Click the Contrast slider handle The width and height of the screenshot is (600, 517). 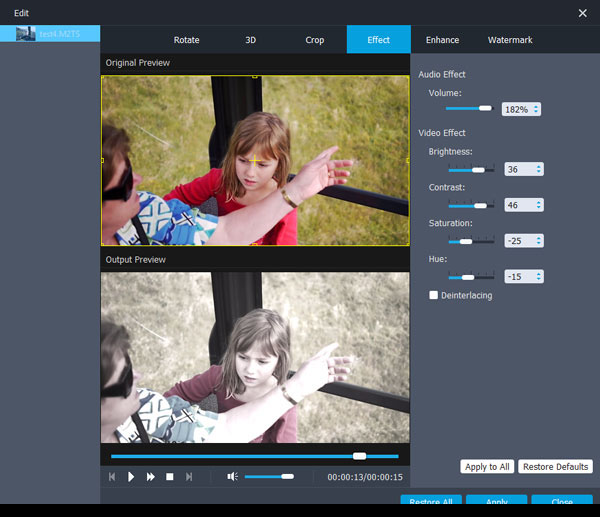481,206
